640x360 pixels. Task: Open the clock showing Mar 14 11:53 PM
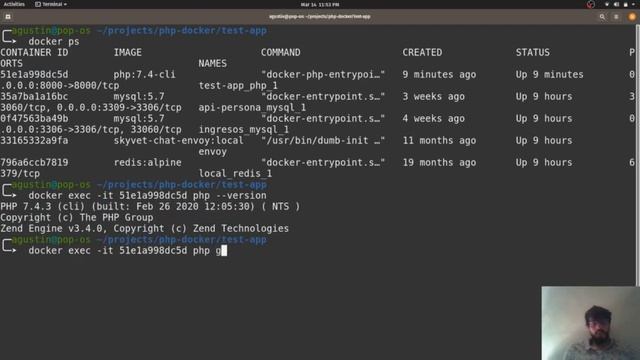(x=320, y=4)
